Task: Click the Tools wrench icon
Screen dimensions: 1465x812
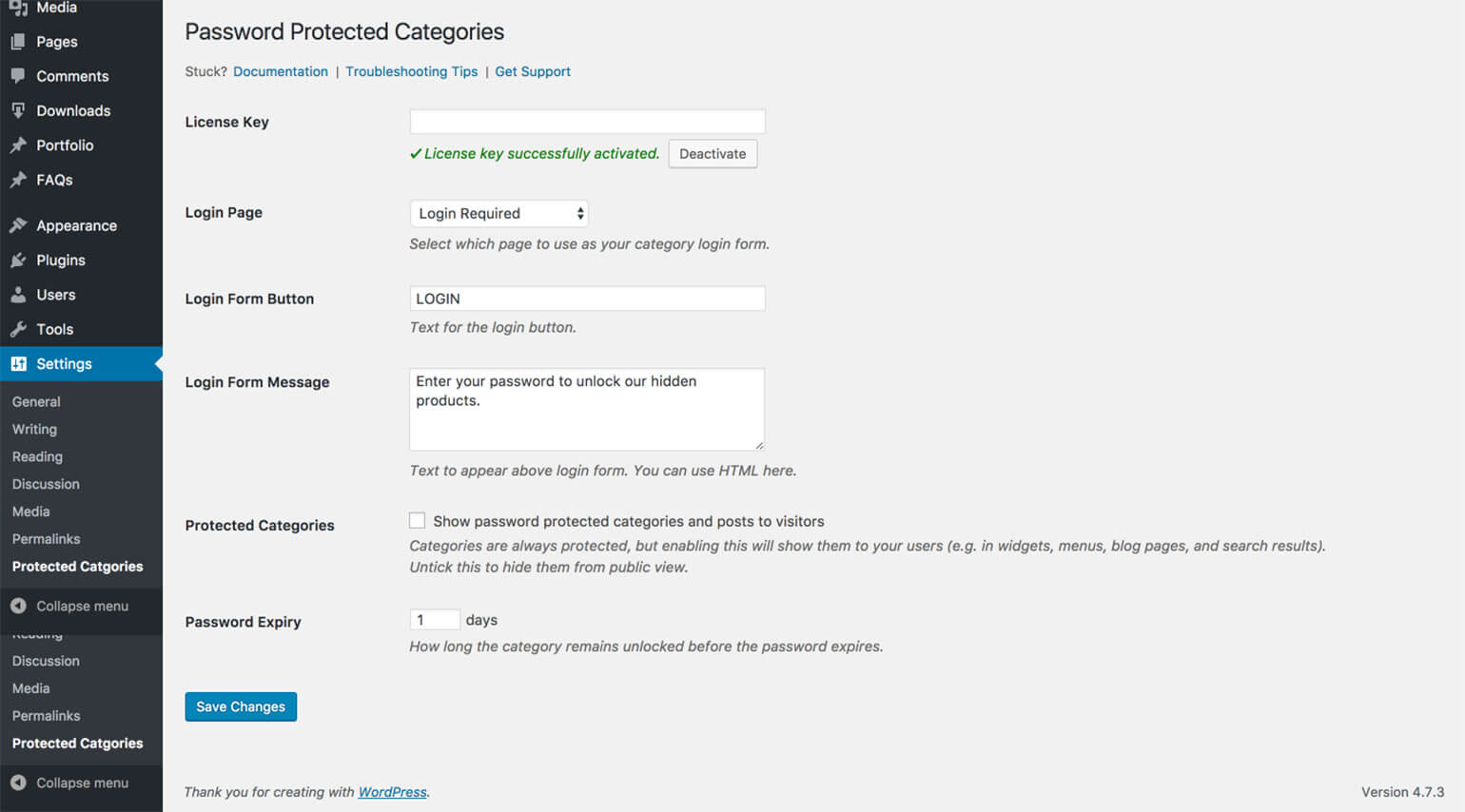Action: click(21, 329)
